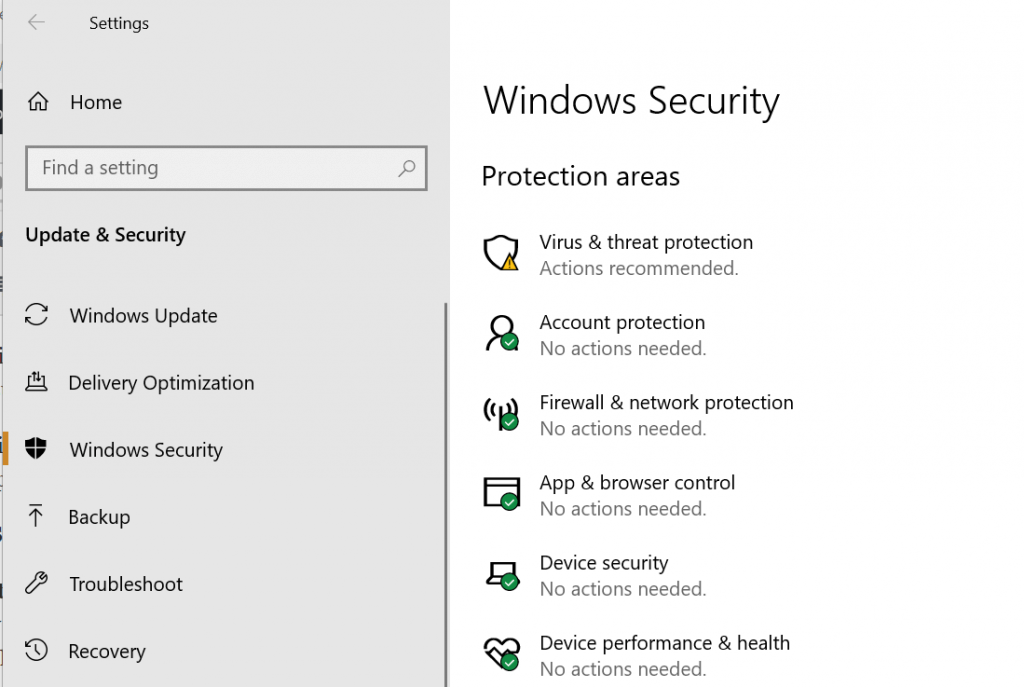Click the Windows Update refresh arrows icon
Image resolution: width=1024 pixels, height=687 pixels.
(x=37, y=315)
